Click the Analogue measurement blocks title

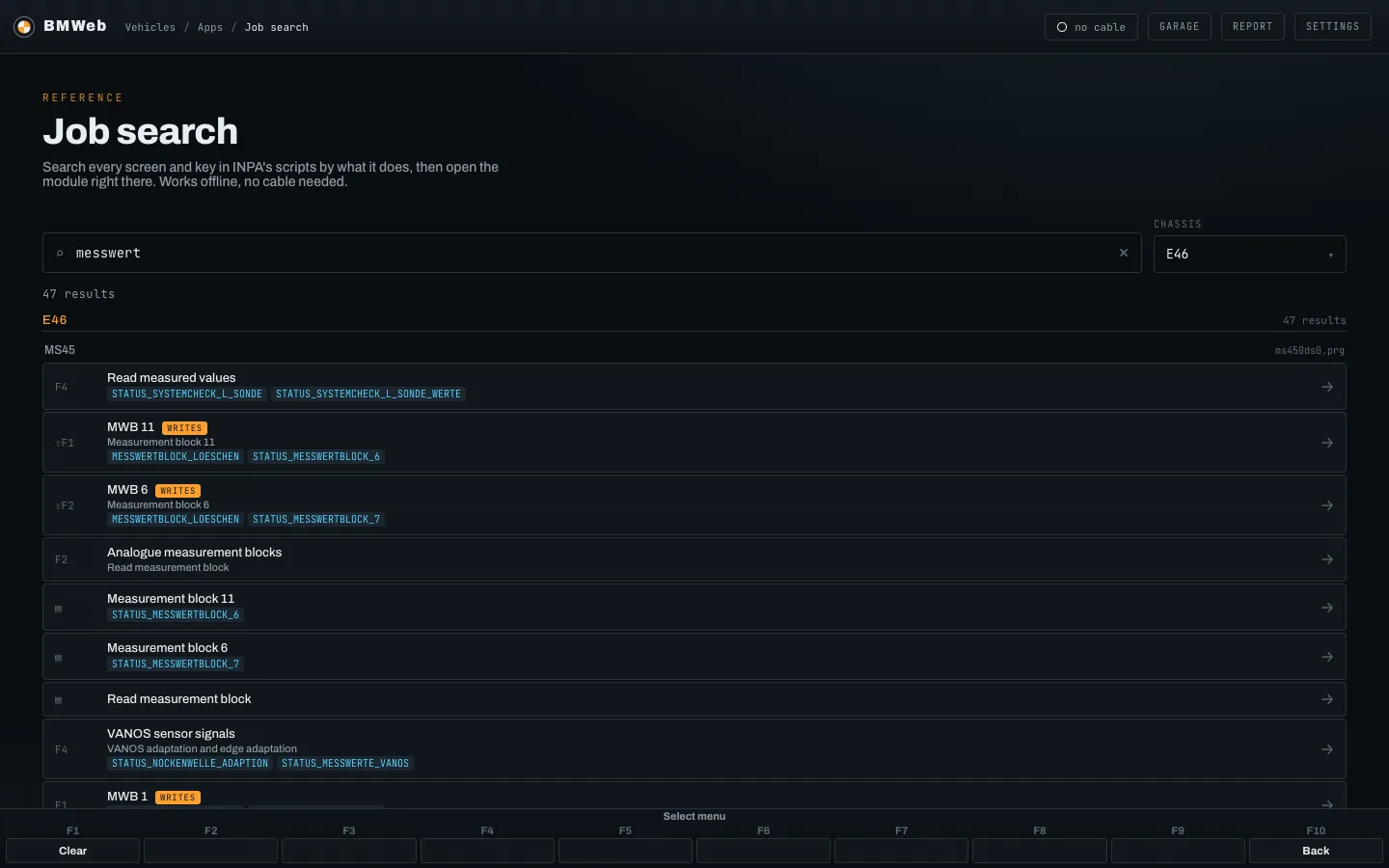click(x=194, y=553)
